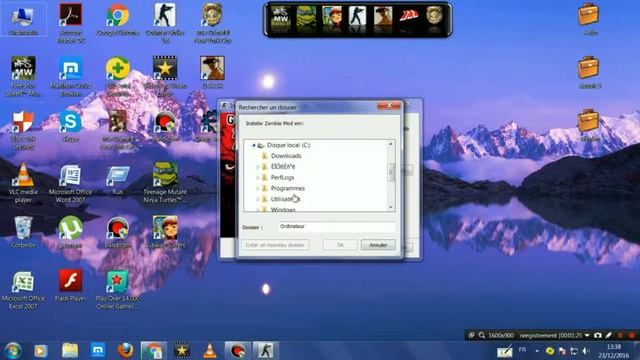Select the Adobe Reader desktop shortcut
This screenshot has width=640, height=360.
pos(70,22)
